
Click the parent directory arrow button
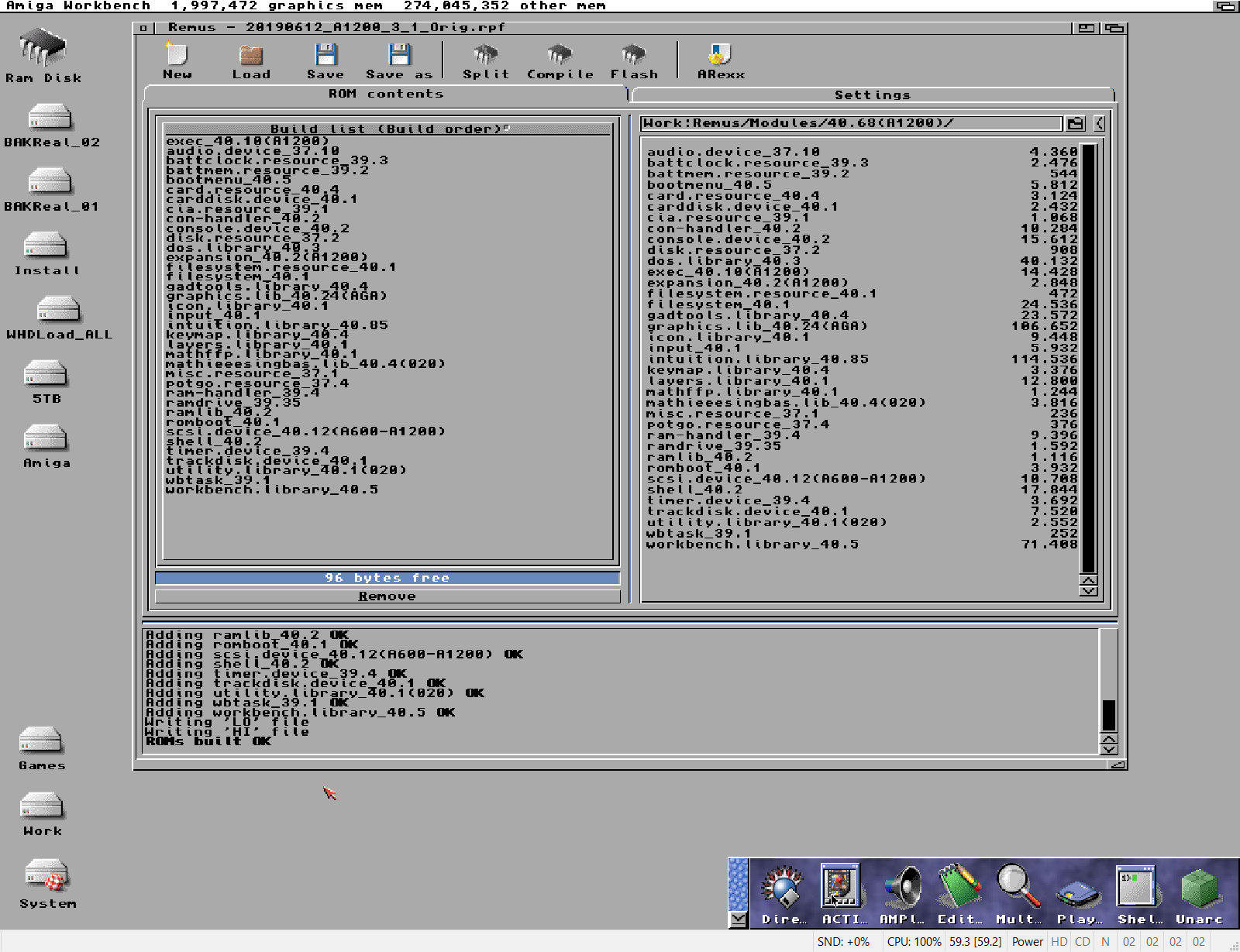point(1099,123)
